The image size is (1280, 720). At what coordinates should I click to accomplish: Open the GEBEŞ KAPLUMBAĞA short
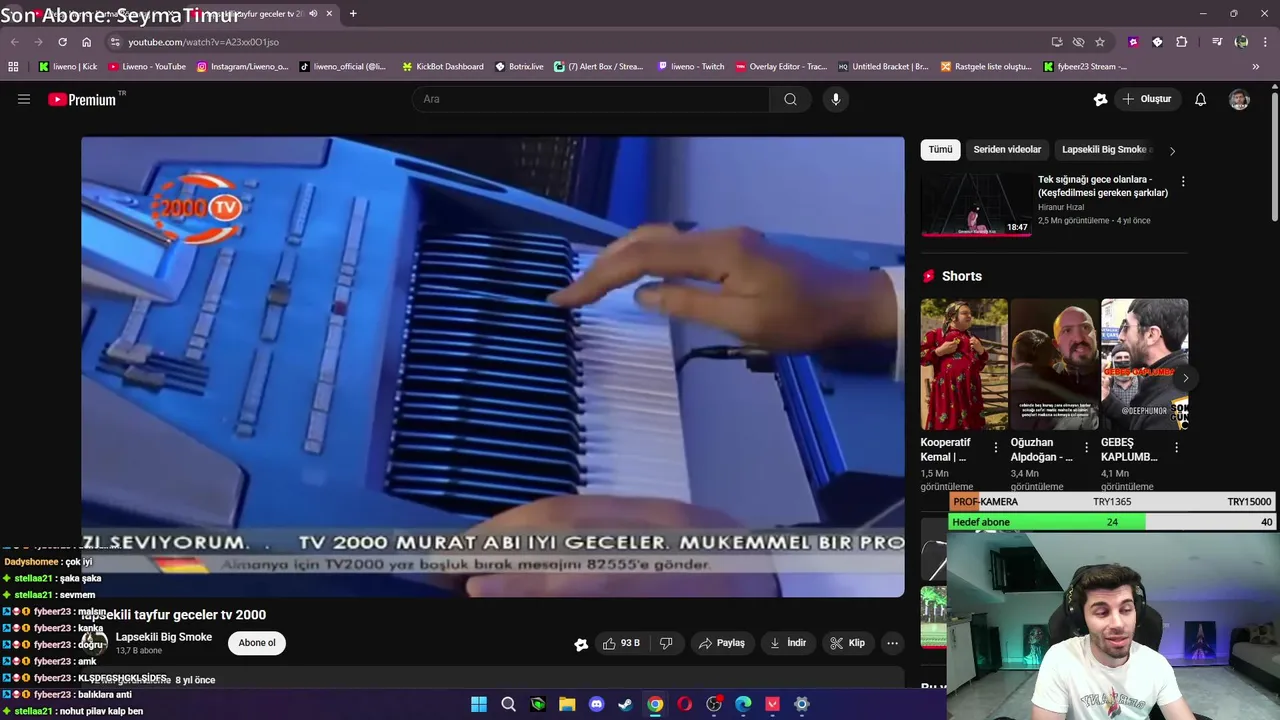(1144, 364)
